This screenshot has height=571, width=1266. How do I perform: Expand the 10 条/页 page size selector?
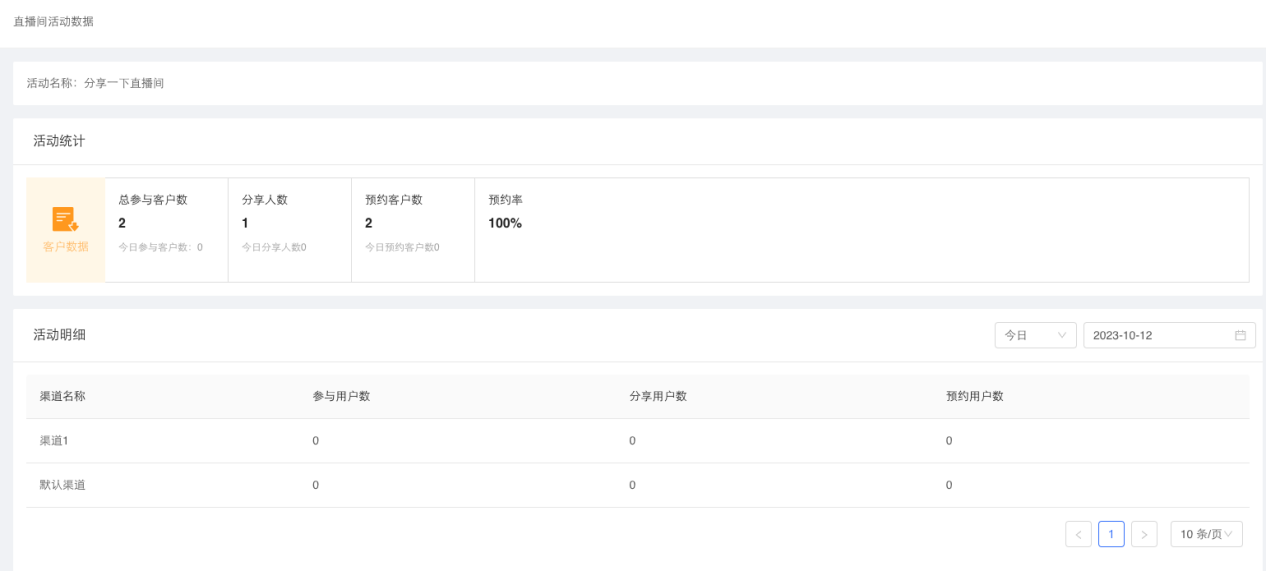click(x=1206, y=534)
